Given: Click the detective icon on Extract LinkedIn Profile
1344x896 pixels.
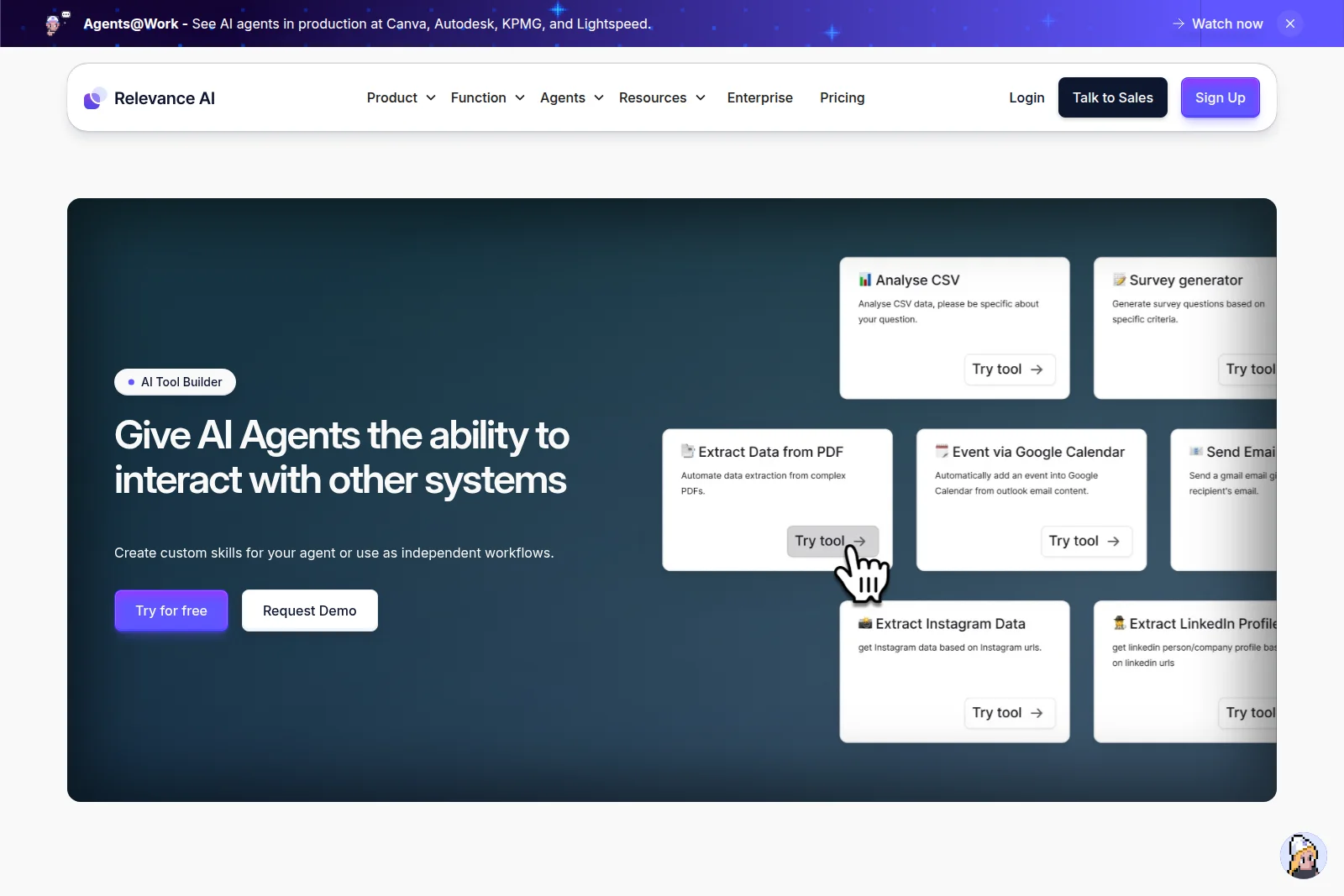Looking at the screenshot, I should pyautogui.click(x=1120, y=623).
